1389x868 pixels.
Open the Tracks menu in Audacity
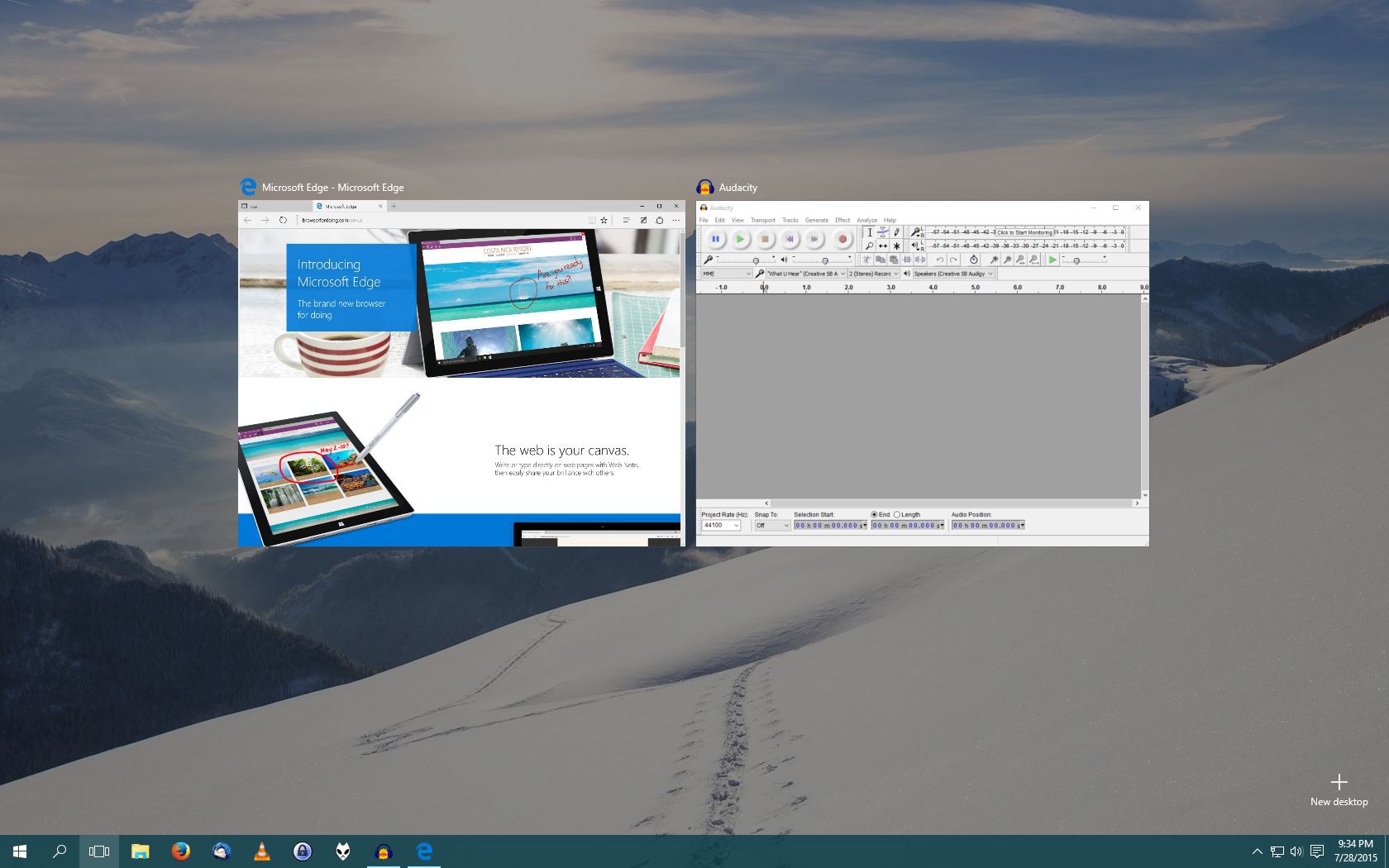[790, 220]
